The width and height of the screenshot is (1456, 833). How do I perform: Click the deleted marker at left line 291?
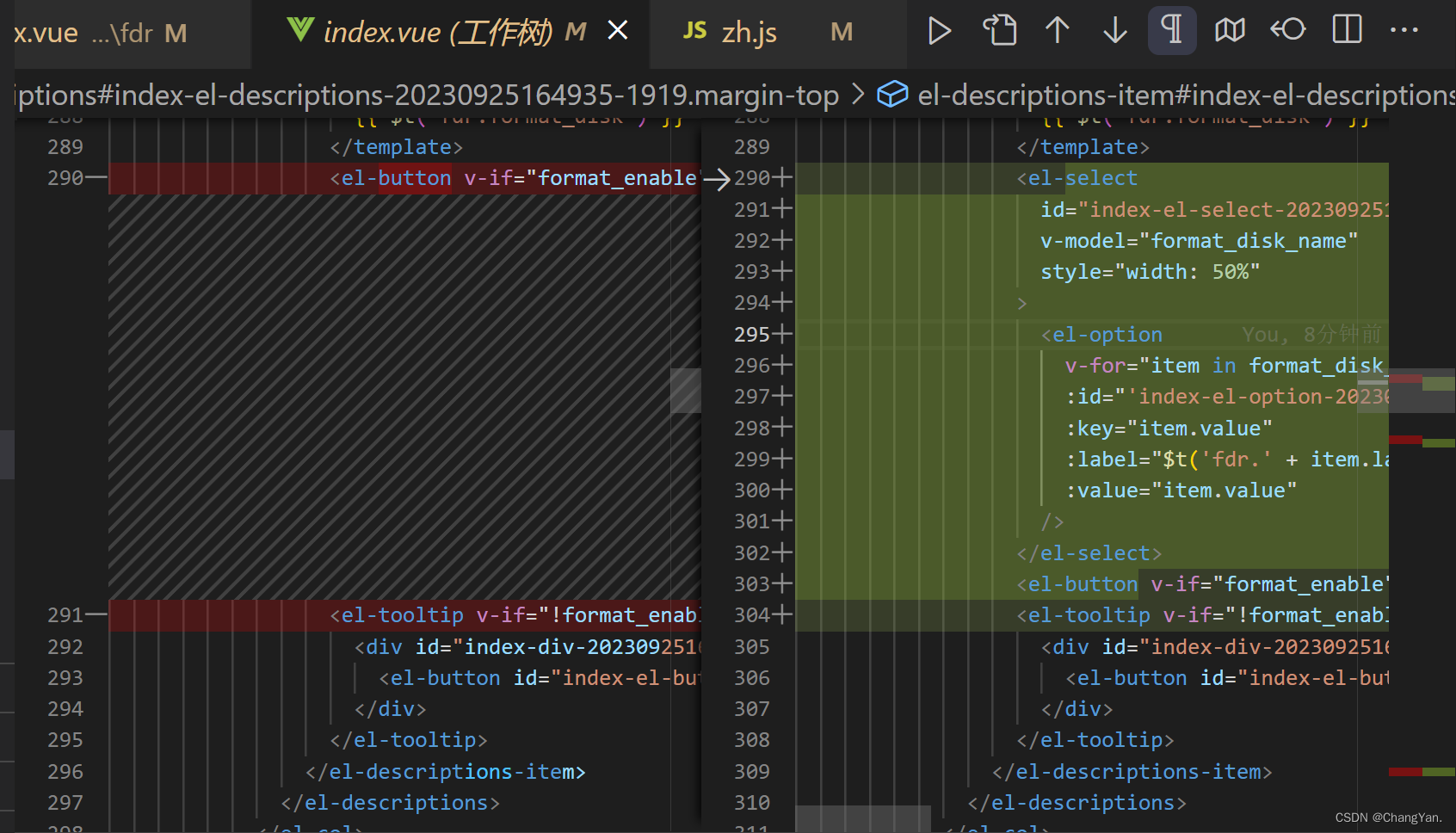coord(97,615)
